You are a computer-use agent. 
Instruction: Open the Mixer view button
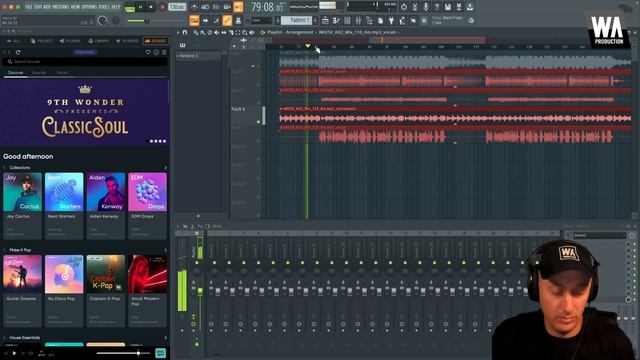(358, 20)
